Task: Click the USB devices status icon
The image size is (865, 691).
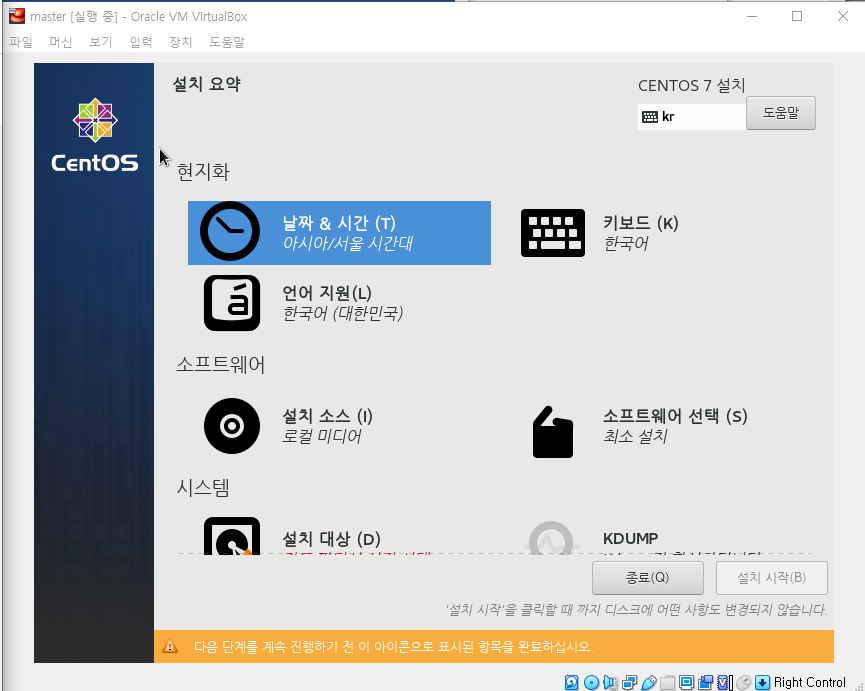Action: tap(649, 682)
